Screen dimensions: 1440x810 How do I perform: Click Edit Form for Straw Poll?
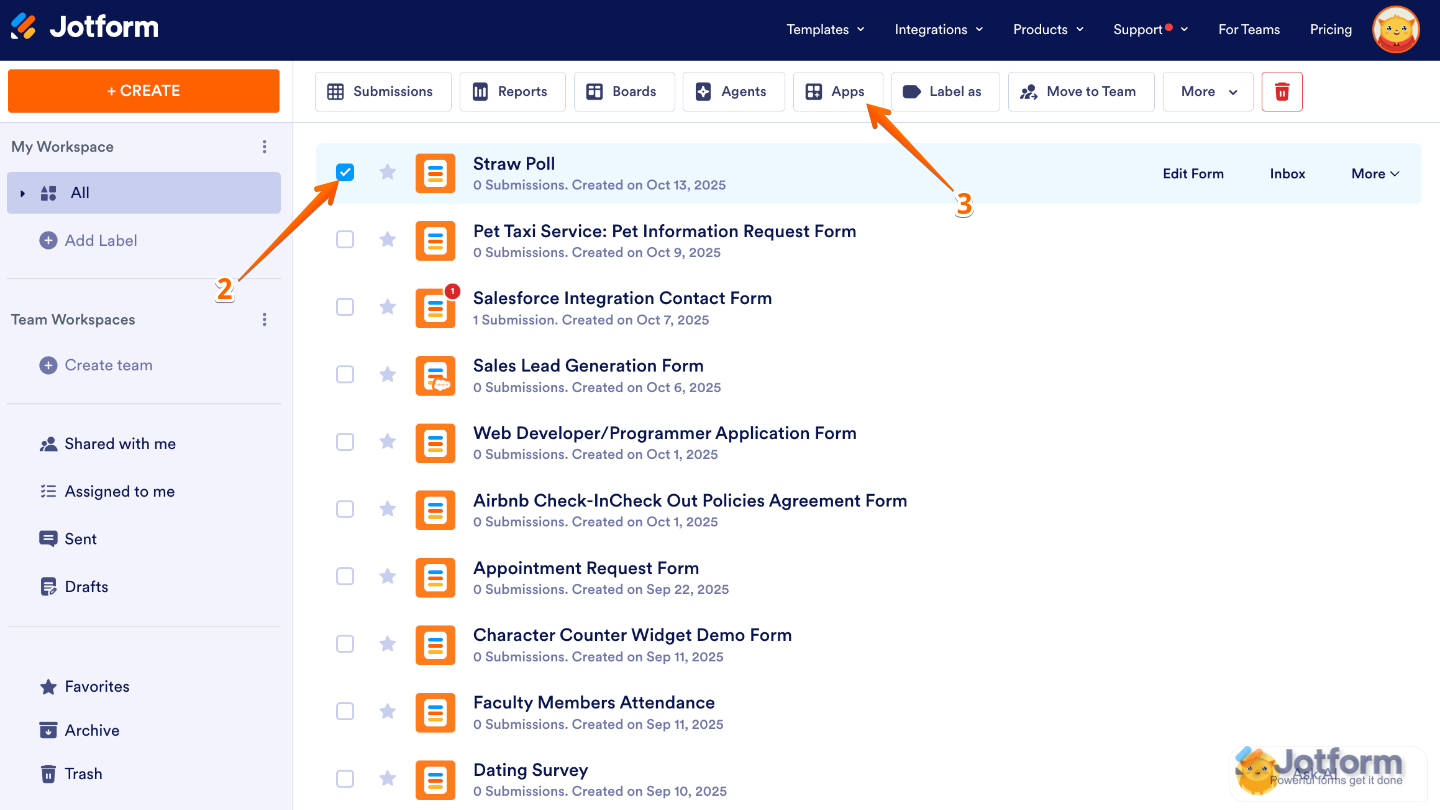click(1192, 174)
